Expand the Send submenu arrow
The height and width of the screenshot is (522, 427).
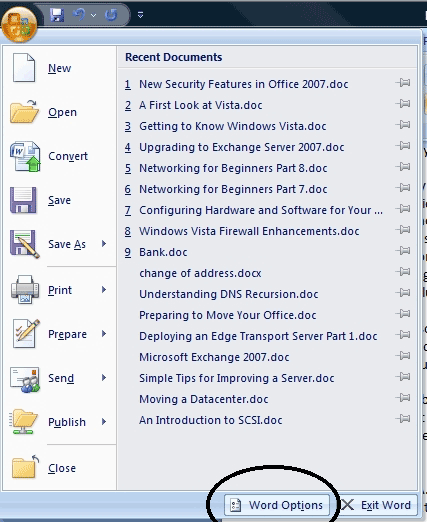(x=104, y=378)
